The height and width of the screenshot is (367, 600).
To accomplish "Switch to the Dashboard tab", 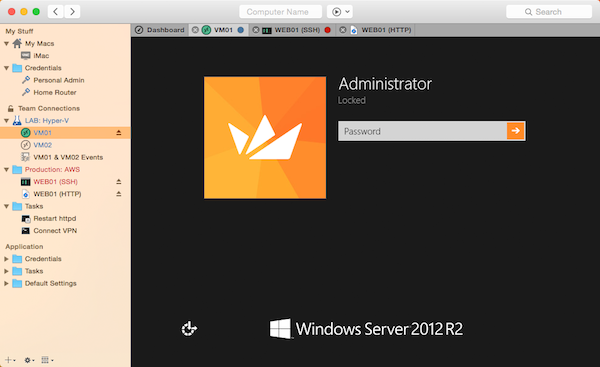I will point(160,30).
